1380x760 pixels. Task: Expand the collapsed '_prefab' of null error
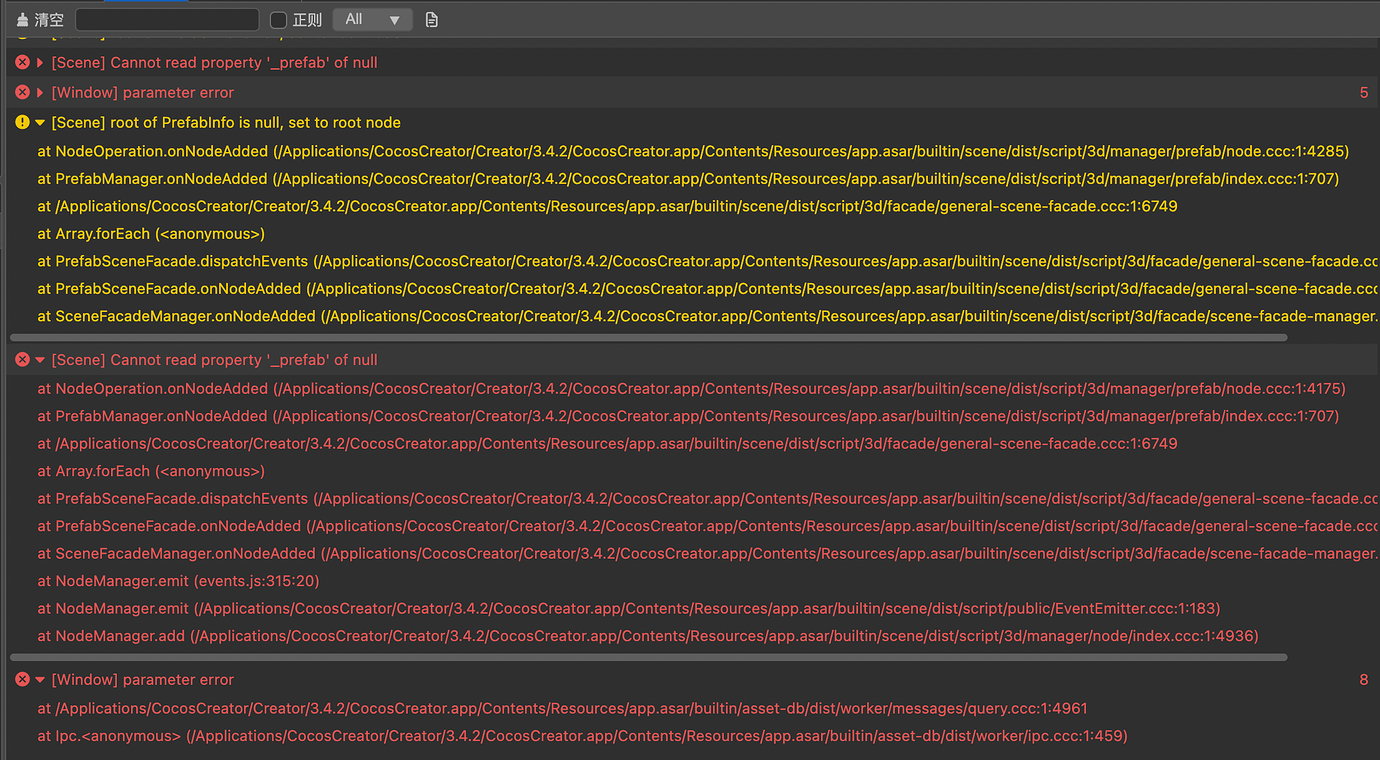click(x=40, y=62)
